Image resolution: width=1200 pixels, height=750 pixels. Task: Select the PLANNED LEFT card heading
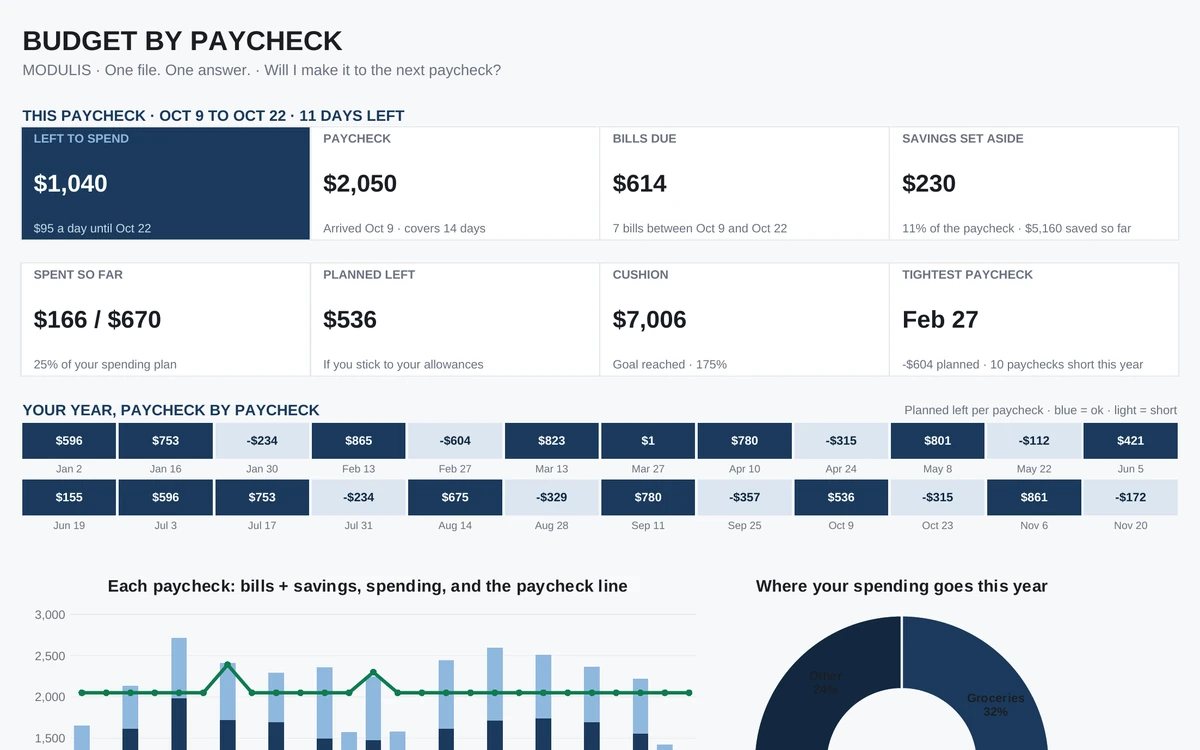point(369,274)
